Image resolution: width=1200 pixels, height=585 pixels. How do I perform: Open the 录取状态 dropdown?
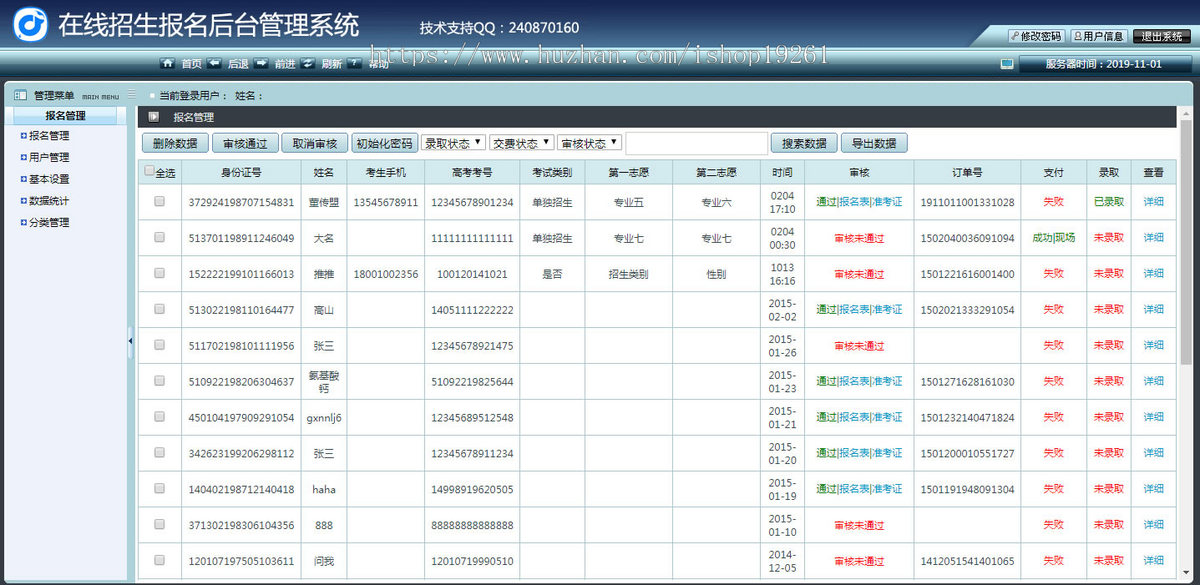(453, 142)
